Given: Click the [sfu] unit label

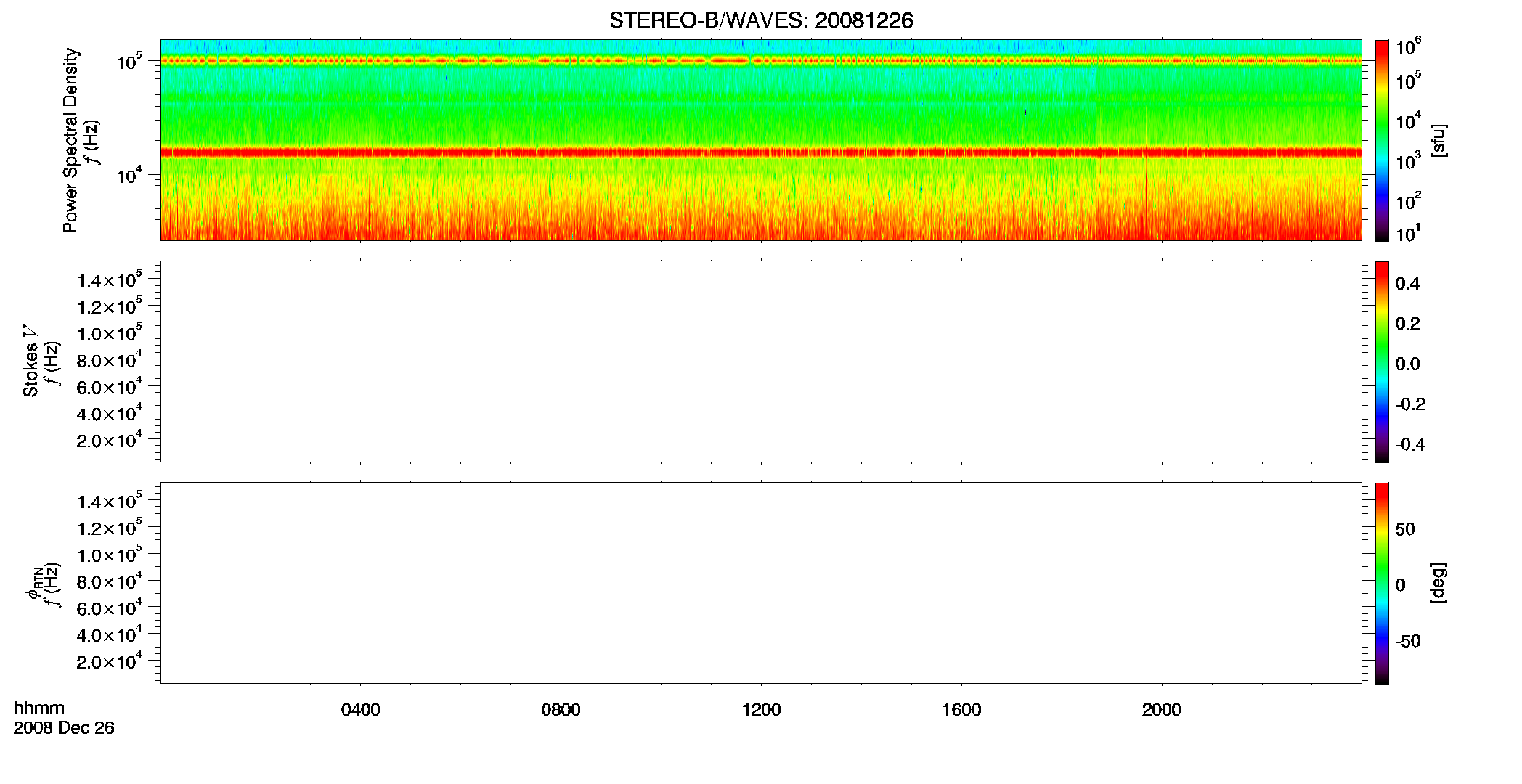Looking at the screenshot, I should click(1438, 140).
